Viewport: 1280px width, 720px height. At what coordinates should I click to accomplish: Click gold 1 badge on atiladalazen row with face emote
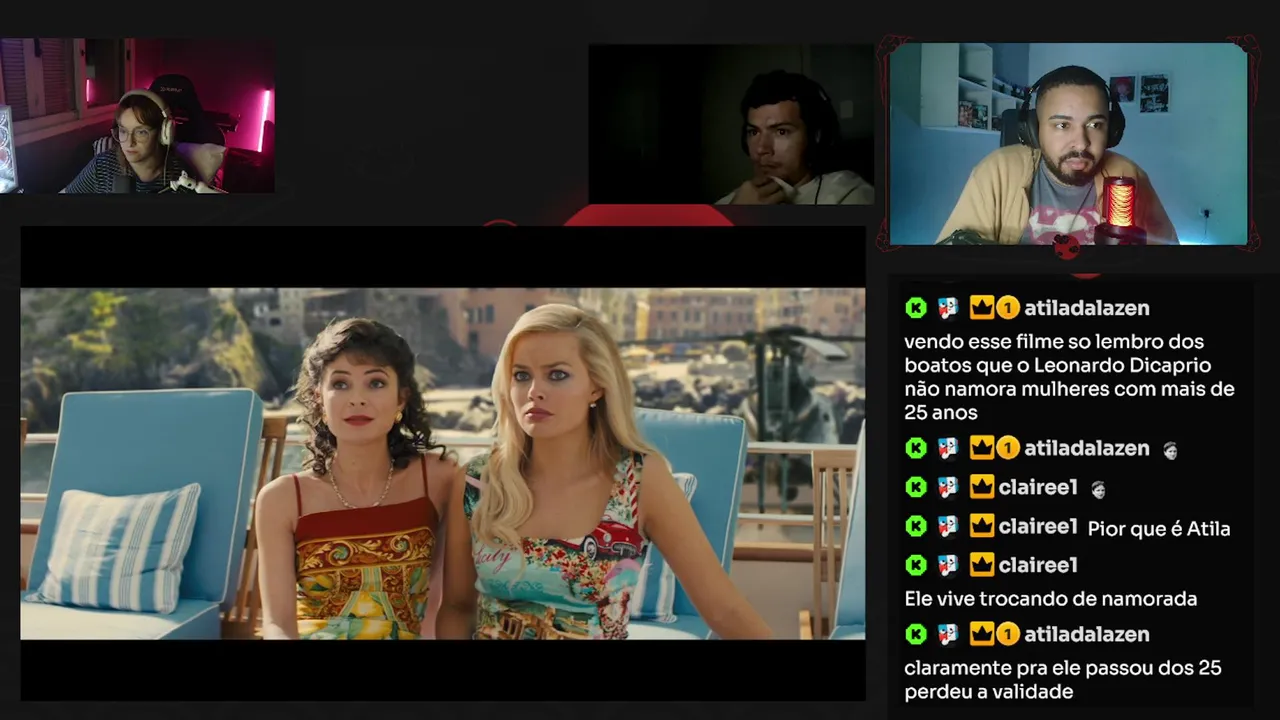pyautogui.click(x=1007, y=449)
